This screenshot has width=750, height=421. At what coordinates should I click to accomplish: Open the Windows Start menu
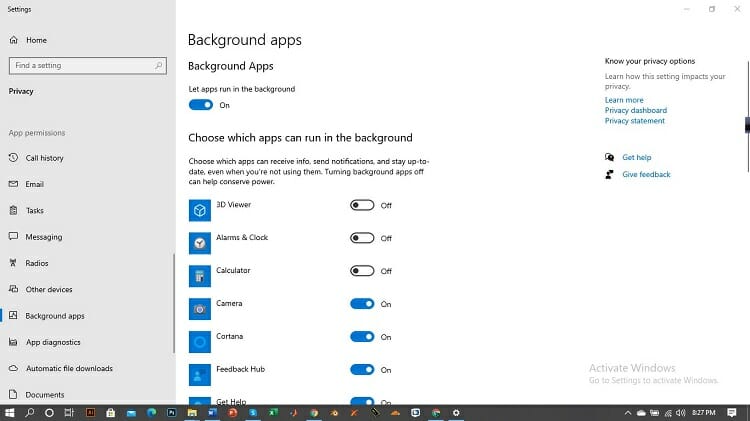(10, 412)
